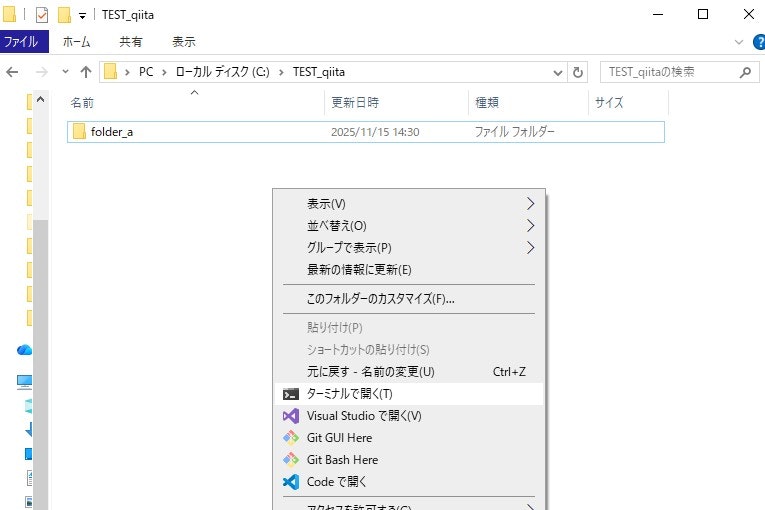This screenshot has height=510, width=765.
Task: Click the Git GUI Here icon
Action: (x=291, y=438)
